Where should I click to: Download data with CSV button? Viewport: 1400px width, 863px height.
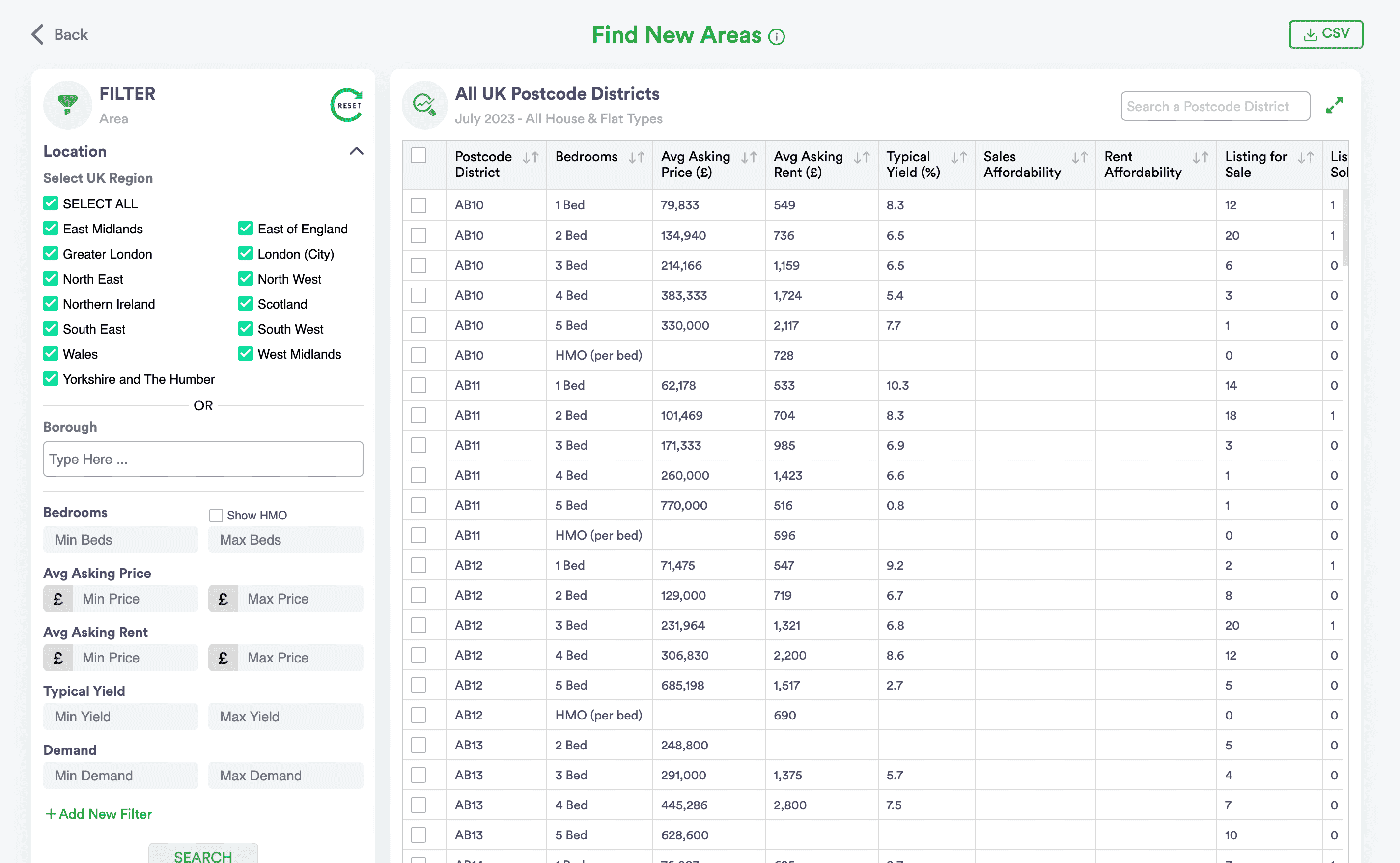click(x=1325, y=34)
